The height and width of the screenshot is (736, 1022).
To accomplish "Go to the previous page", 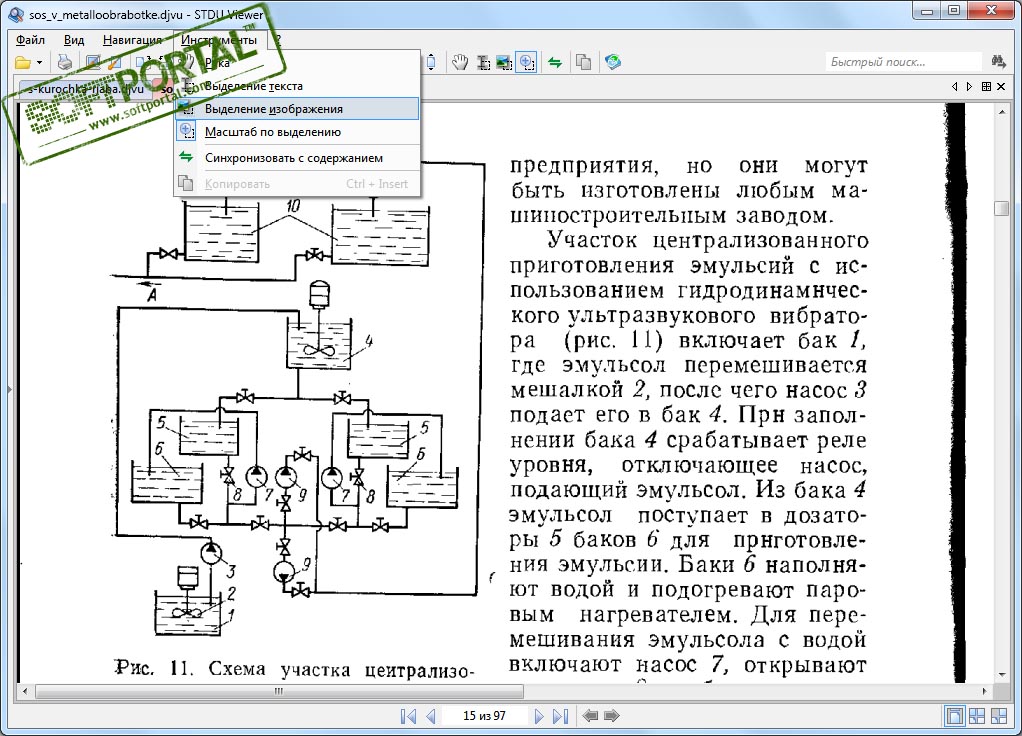I will (x=431, y=716).
